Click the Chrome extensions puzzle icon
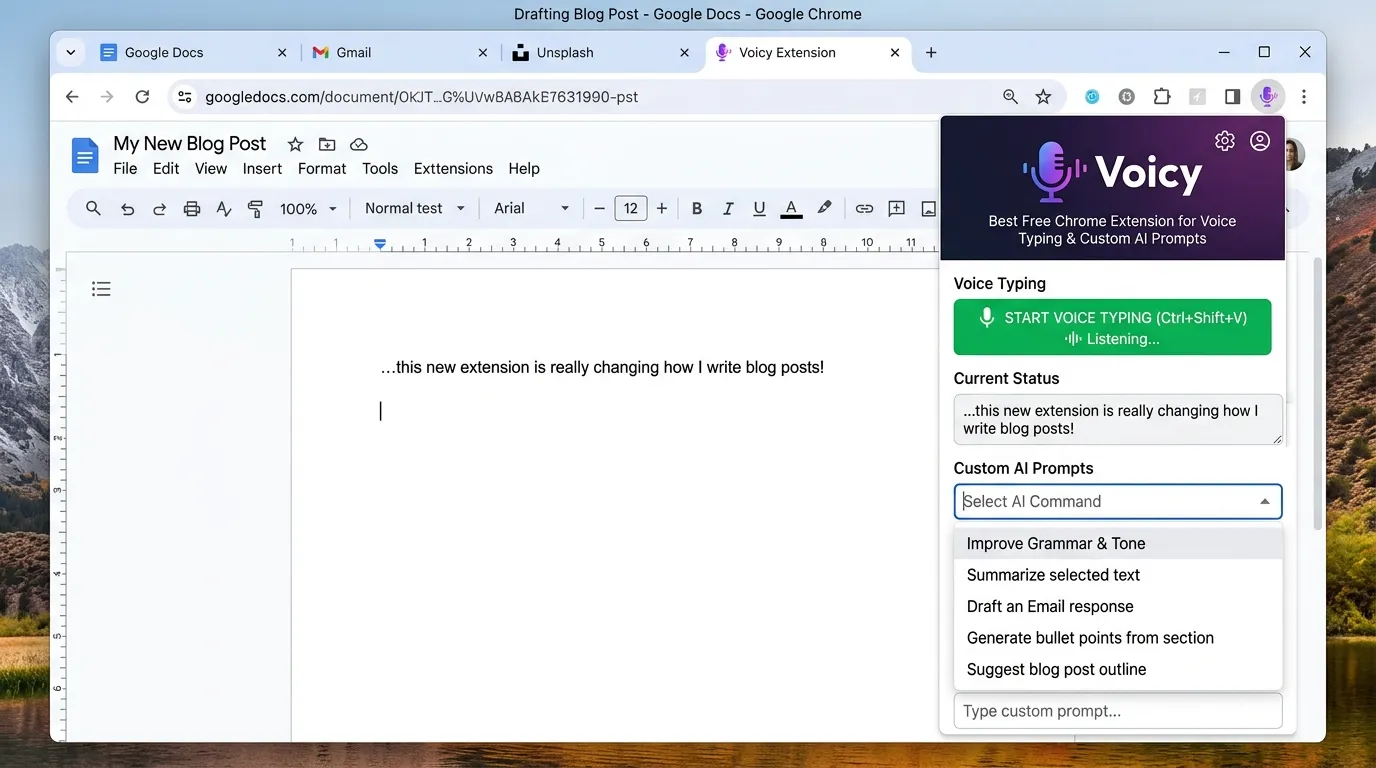This screenshot has width=1376, height=768. point(1161,97)
